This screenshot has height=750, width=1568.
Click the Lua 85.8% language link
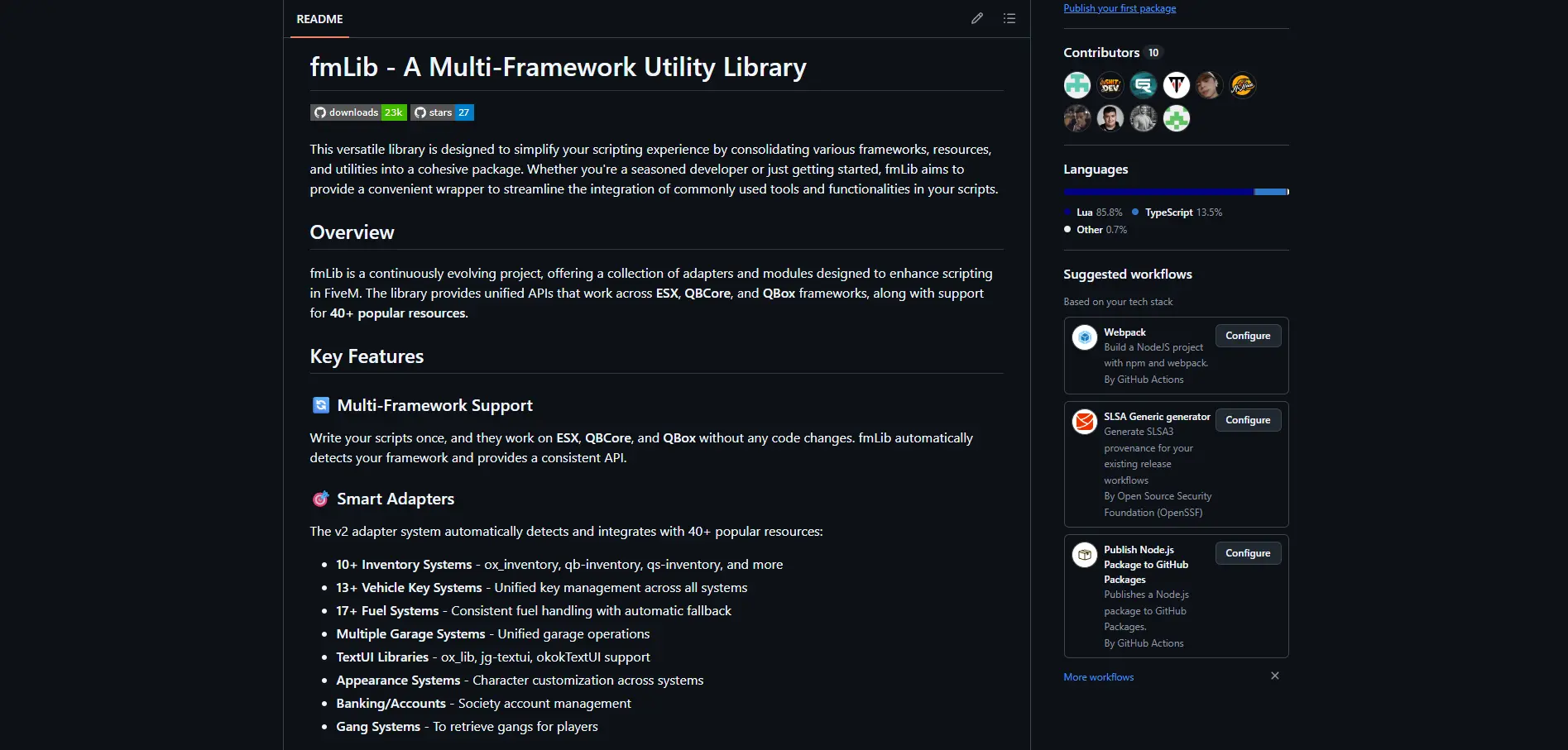click(1093, 213)
